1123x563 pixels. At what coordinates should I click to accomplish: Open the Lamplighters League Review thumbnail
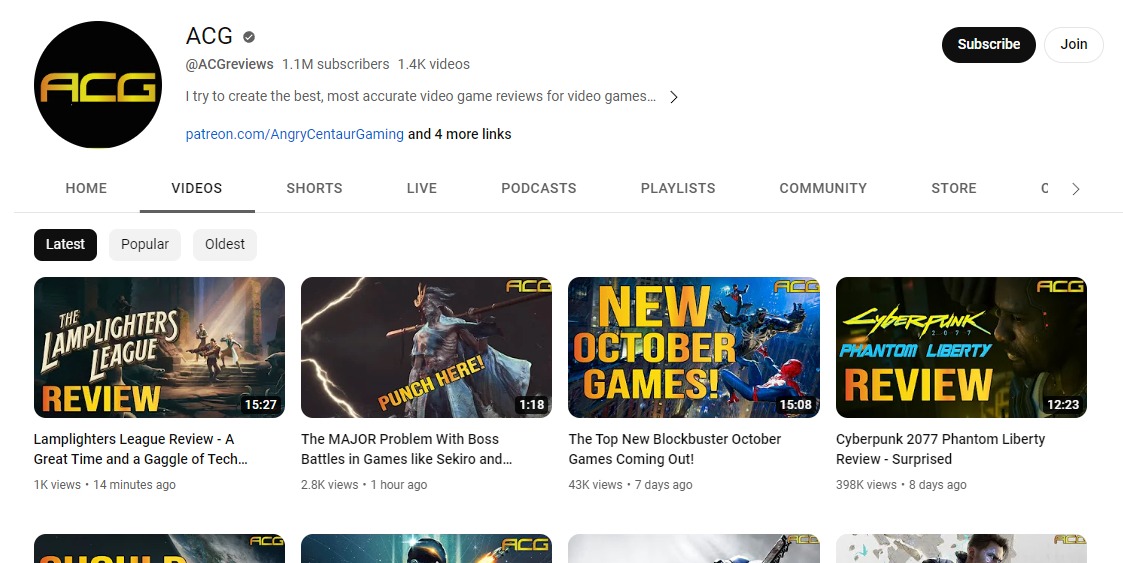pos(159,347)
